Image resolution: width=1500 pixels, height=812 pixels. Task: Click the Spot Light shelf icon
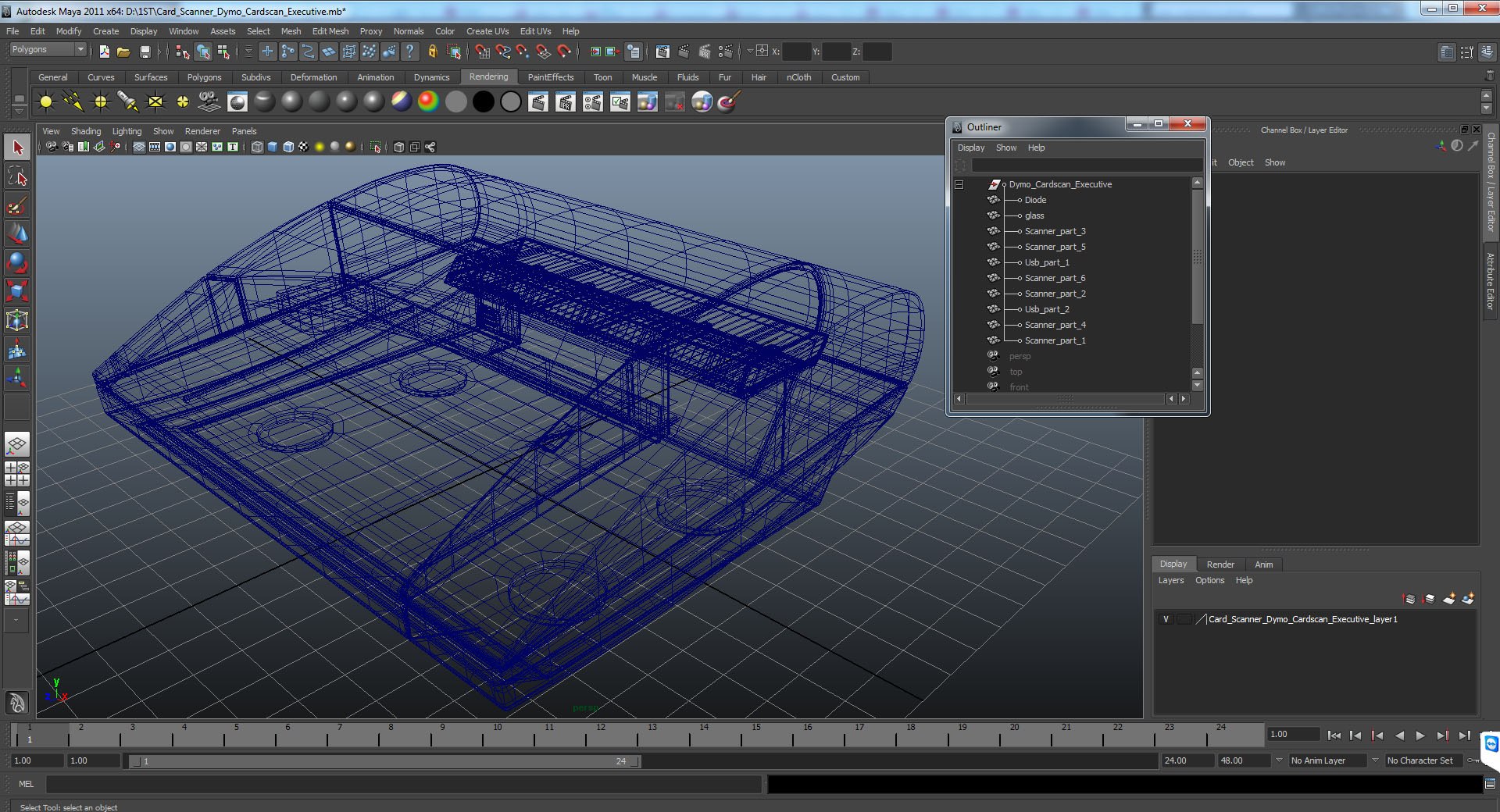click(127, 102)
